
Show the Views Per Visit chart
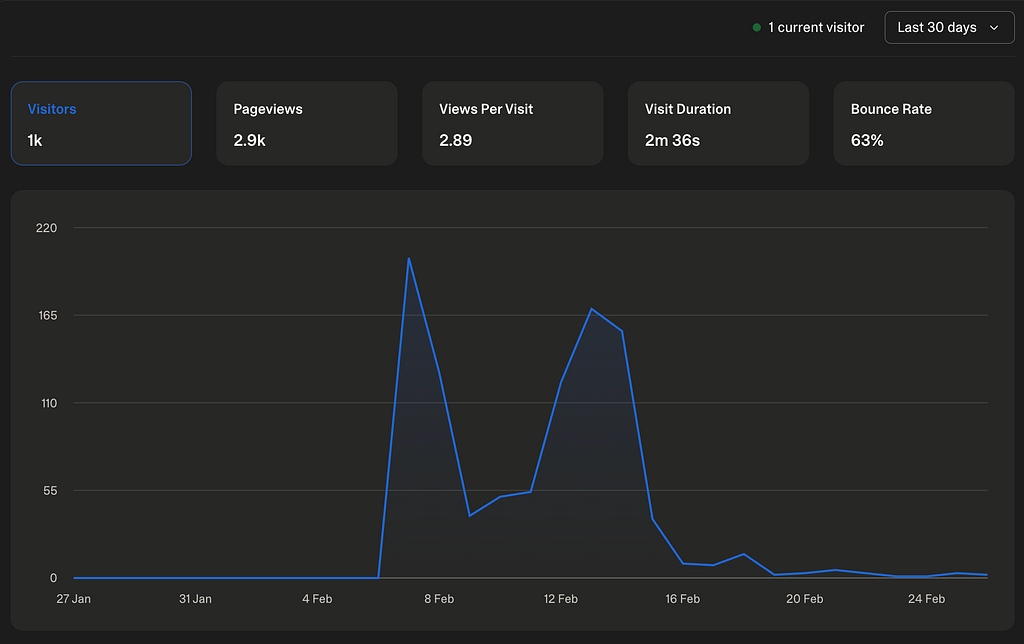coord(512,123)
